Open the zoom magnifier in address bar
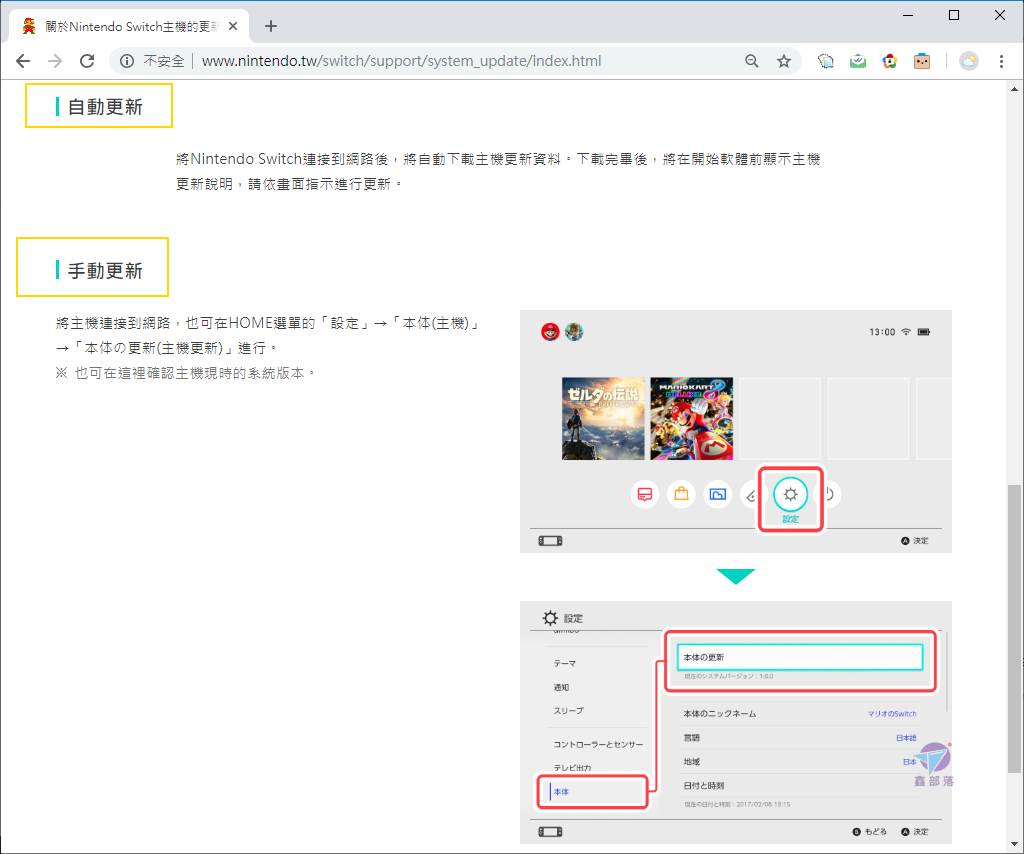Image resolution: width=1024 pixels, height=854 pixels. (752, 61)
